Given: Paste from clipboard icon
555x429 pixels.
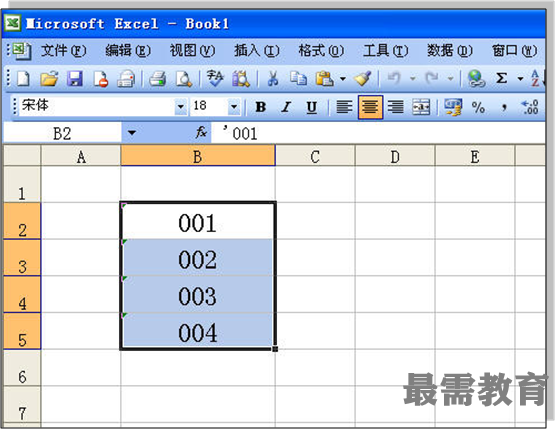Looking at the screenshot, I should click(325, 78).
